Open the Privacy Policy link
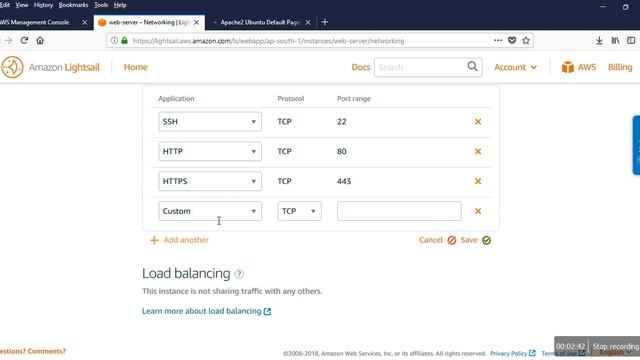Screen dimensions: 640x360 (x=512, y=353)
